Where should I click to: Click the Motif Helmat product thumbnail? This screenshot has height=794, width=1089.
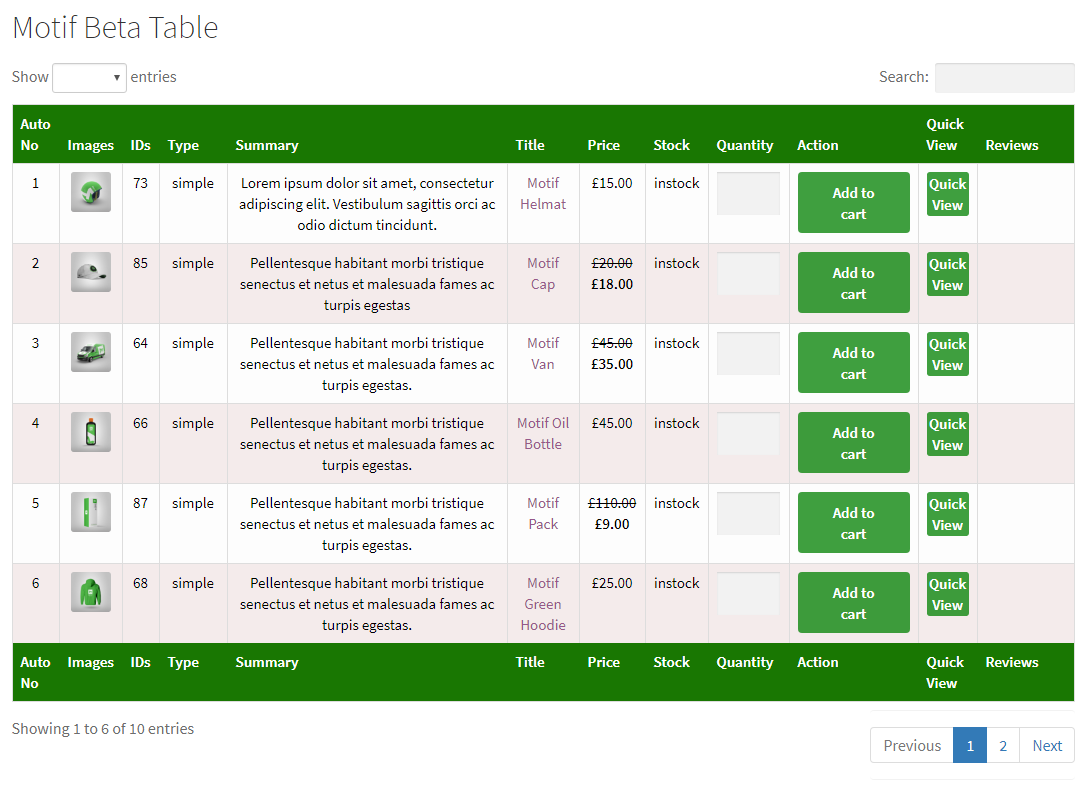click(90, 192)
